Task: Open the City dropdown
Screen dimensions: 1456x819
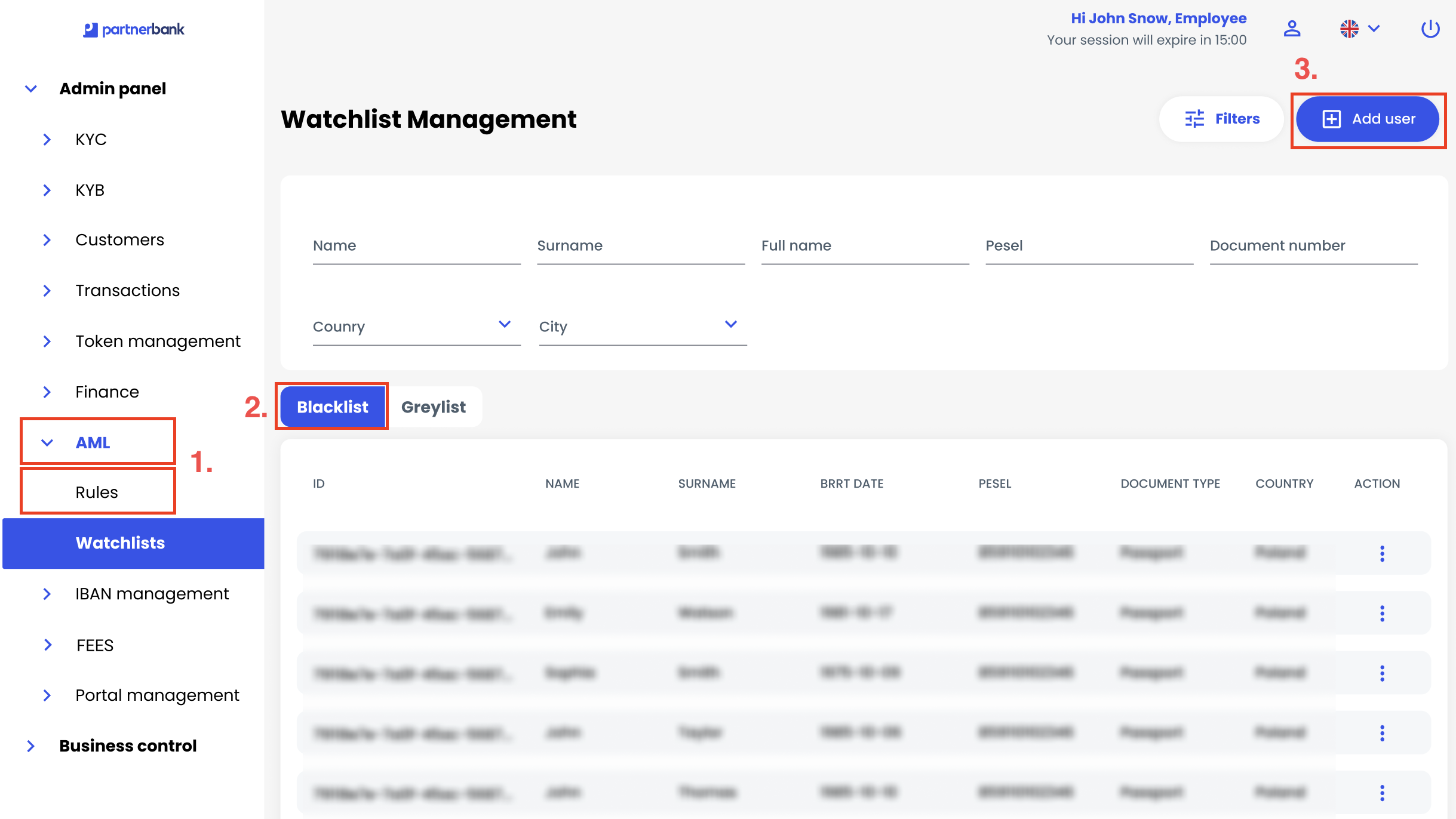Action: tap(642, 327)
